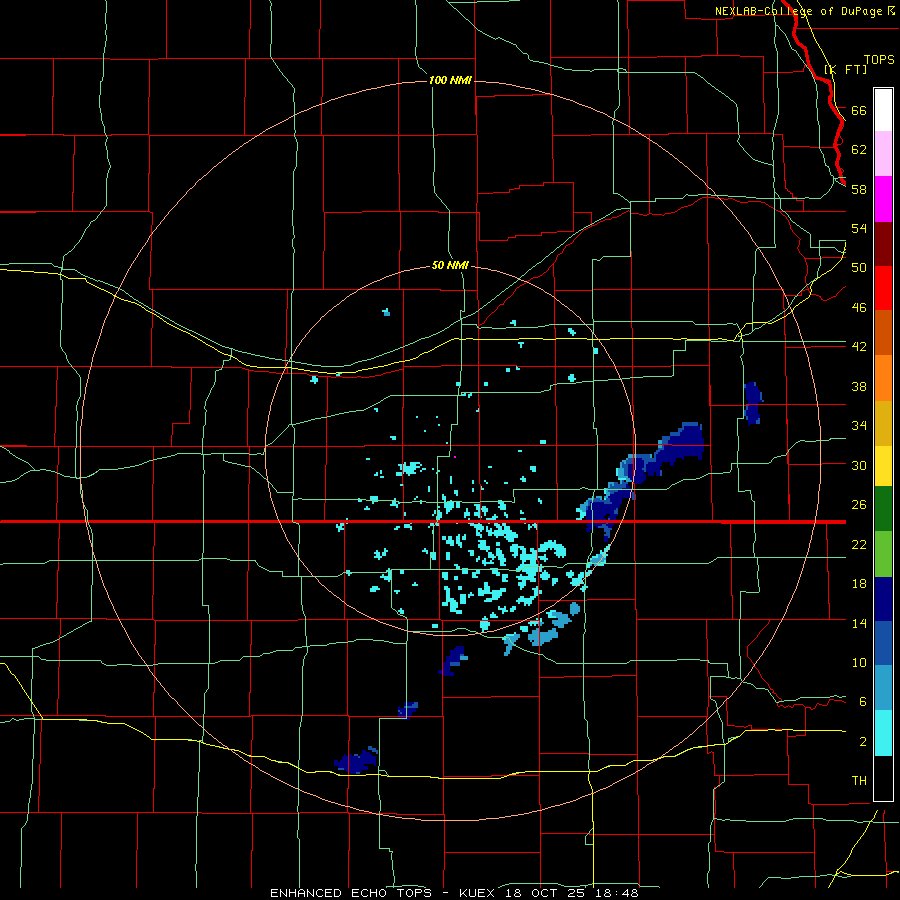Screen dimensions: 900x900
Task: Click the legend value '14'
Action: coord(859,623)
